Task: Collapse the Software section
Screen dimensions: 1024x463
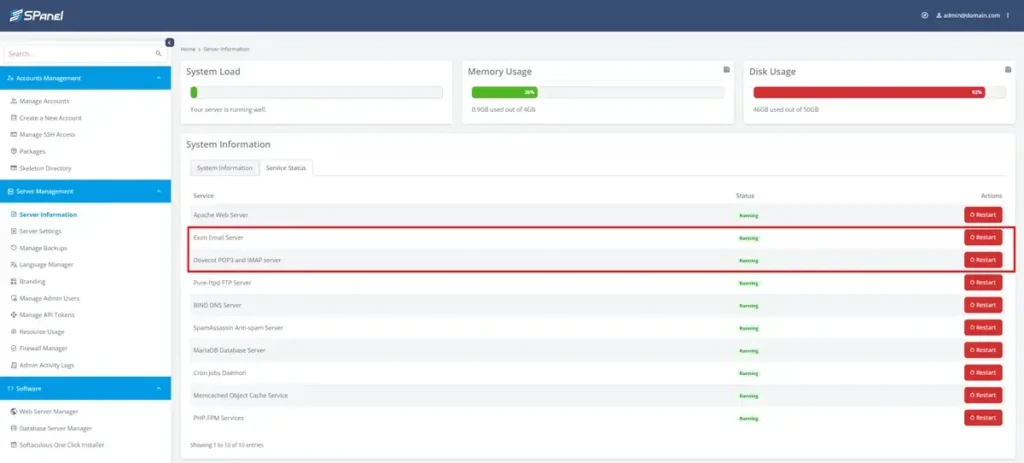Action: point(85,389)
